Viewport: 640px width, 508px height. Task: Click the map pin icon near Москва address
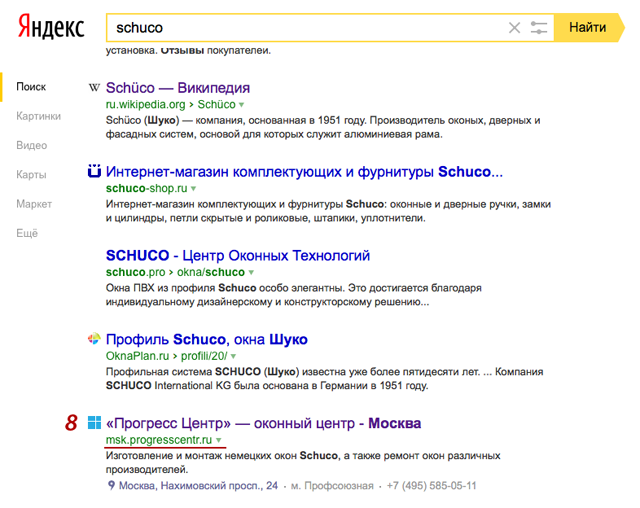[x=111, y=485]
